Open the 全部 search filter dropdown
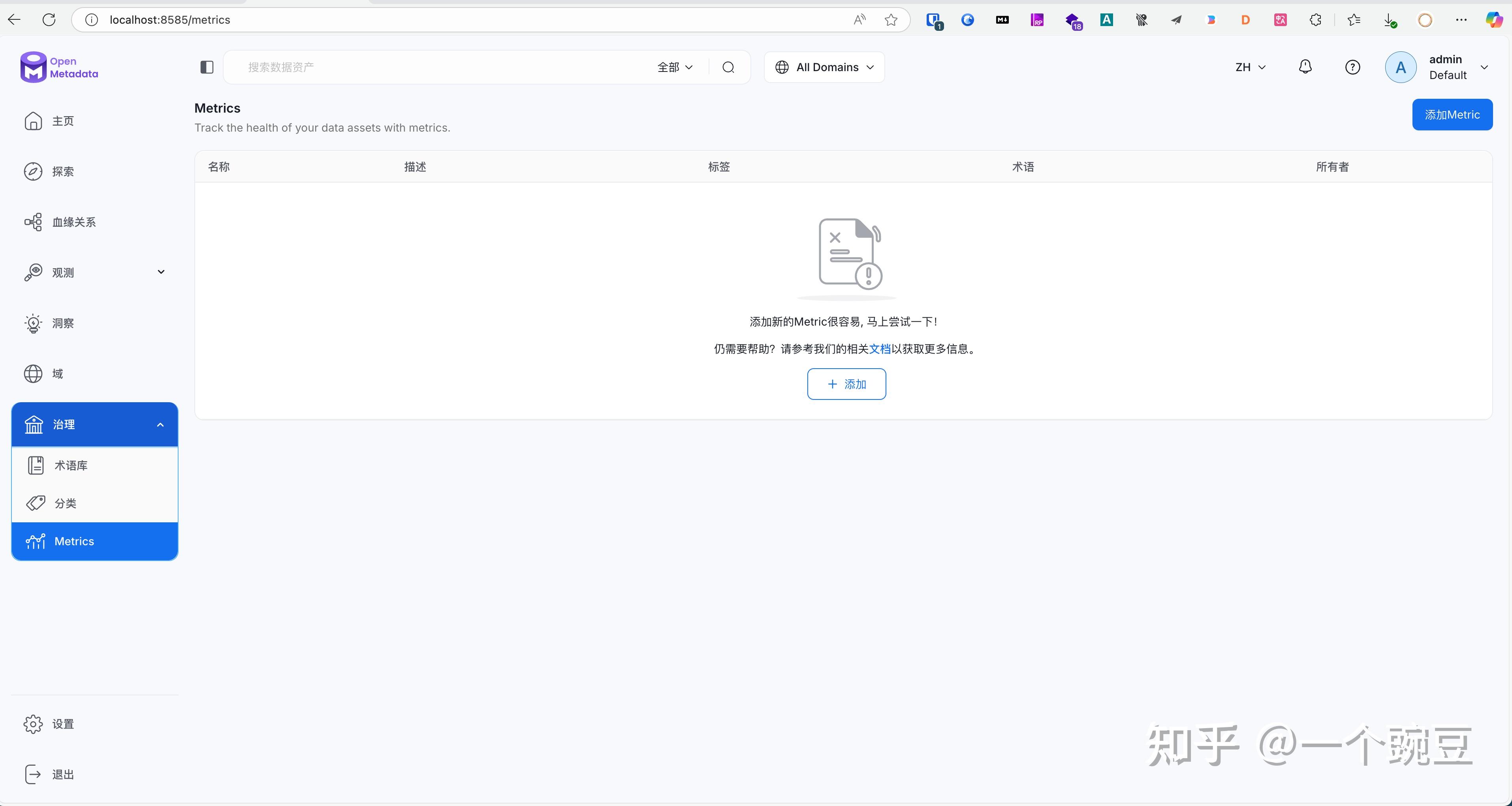The height and width of the screenshot is (806, 1512). [x=675, y=67]
